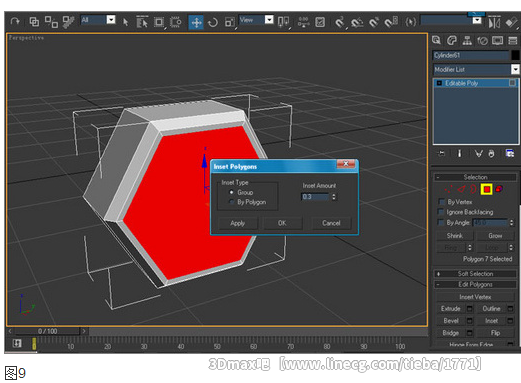Toggle Angle Snap icon
The image size is (521, 383).
[357, 22]
